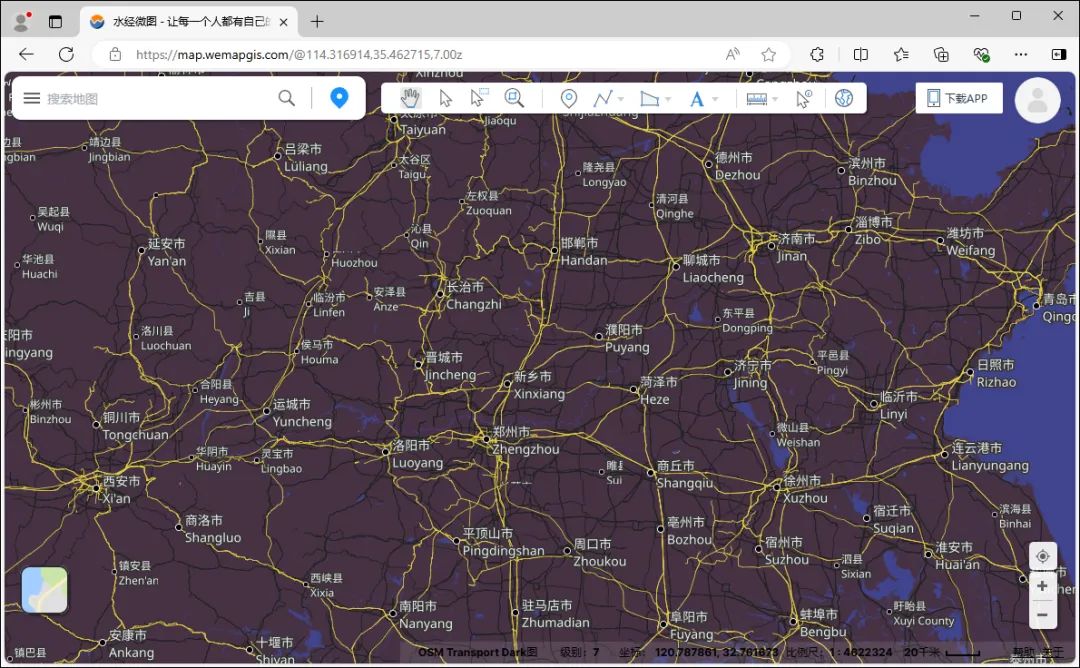Select the polygon drawing tool
The image size is (1080, 668).
pyautogui.click(x=649, y=98)
